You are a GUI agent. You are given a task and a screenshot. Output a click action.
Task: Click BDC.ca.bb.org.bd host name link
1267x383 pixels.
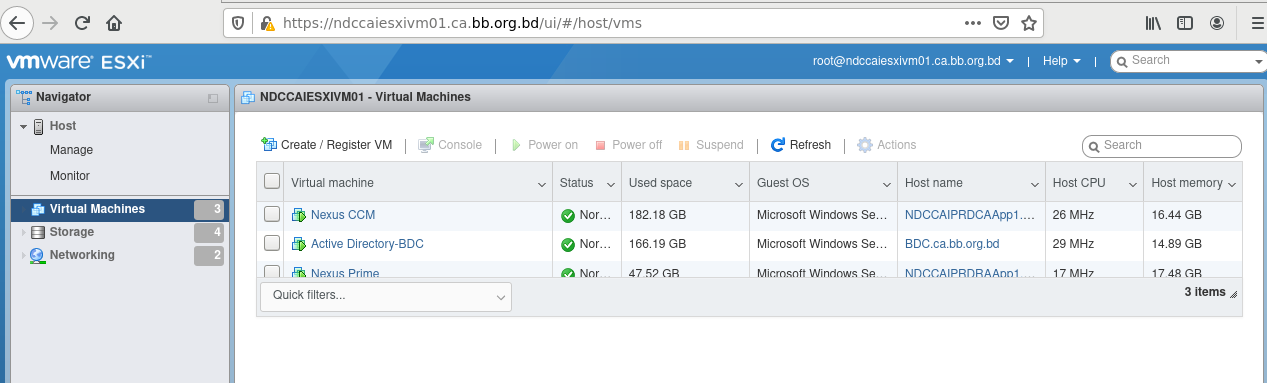[952, 244]
